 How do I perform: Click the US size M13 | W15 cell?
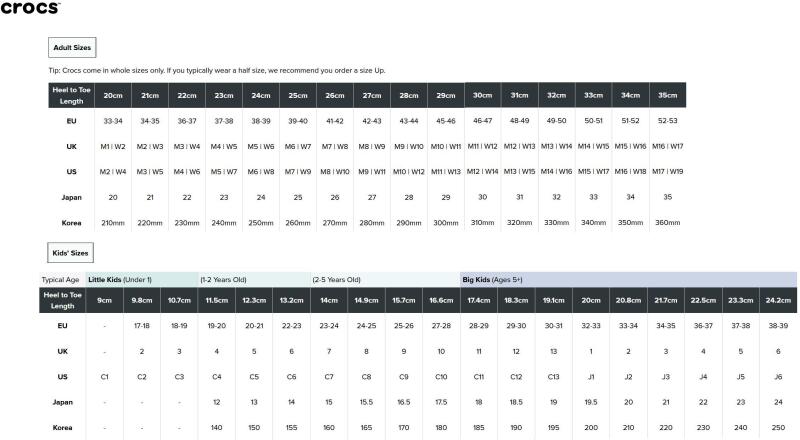(x=519, y=172)
